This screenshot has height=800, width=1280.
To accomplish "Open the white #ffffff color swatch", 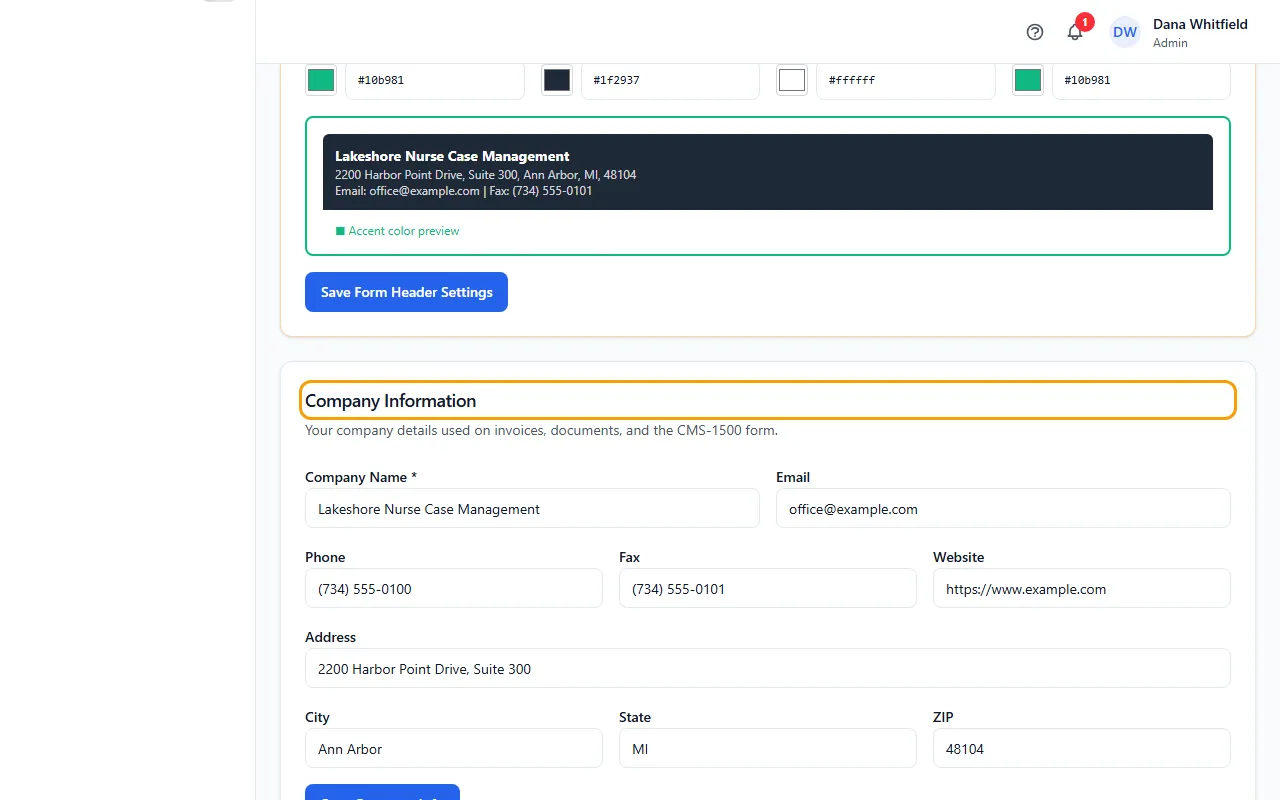I will [792, 80].
